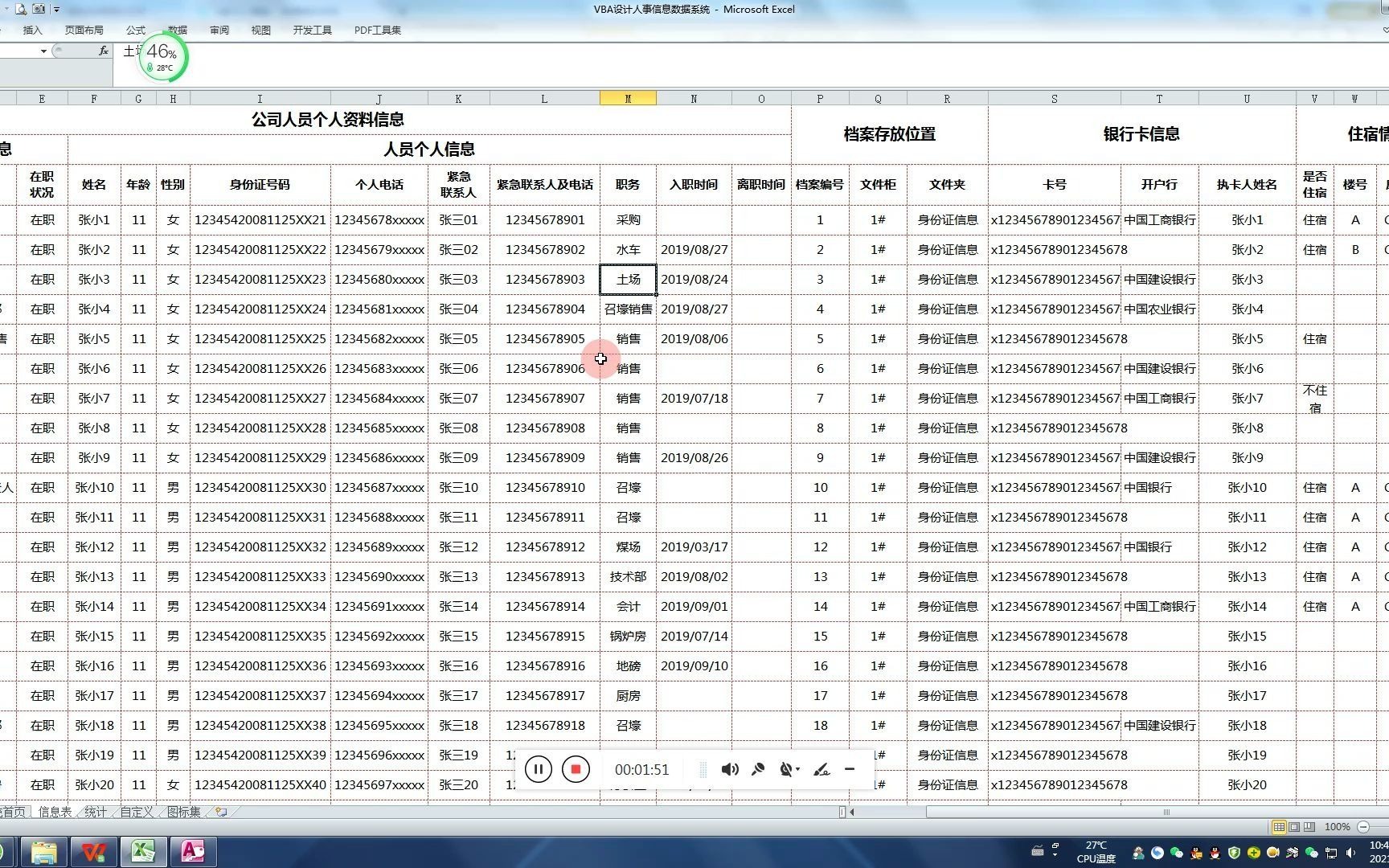Grab the recorder toolbar drag handle

(703, 769)
